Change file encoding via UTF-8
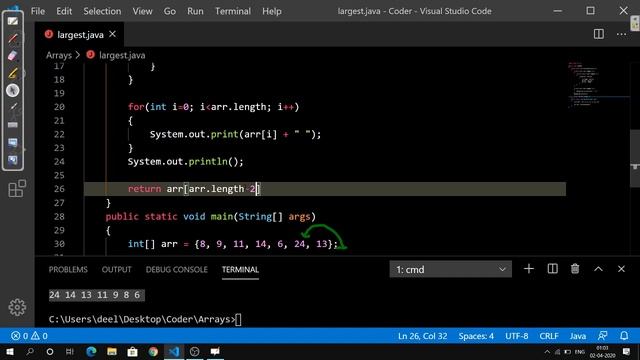The height and width of the screenshot is (360, 640). (517, 336)
